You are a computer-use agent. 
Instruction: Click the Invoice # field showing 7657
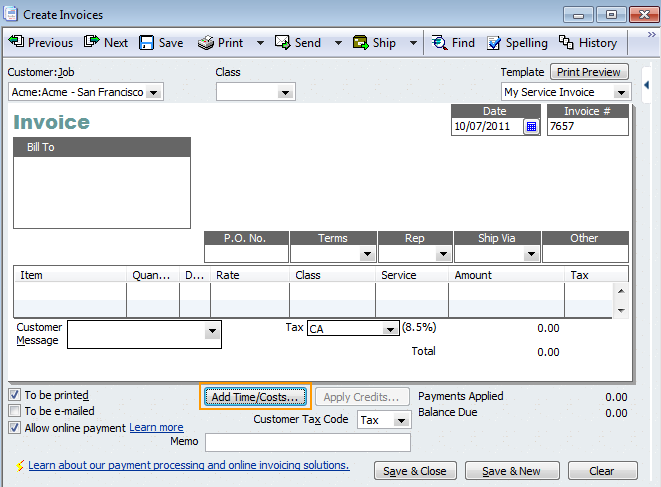click(x=588, y=126)
